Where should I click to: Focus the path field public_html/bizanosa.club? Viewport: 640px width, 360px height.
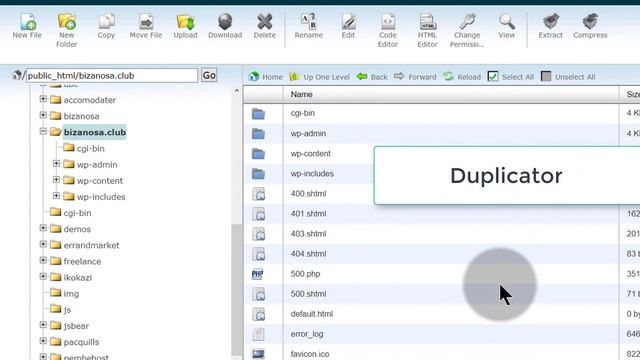(112, 76)
